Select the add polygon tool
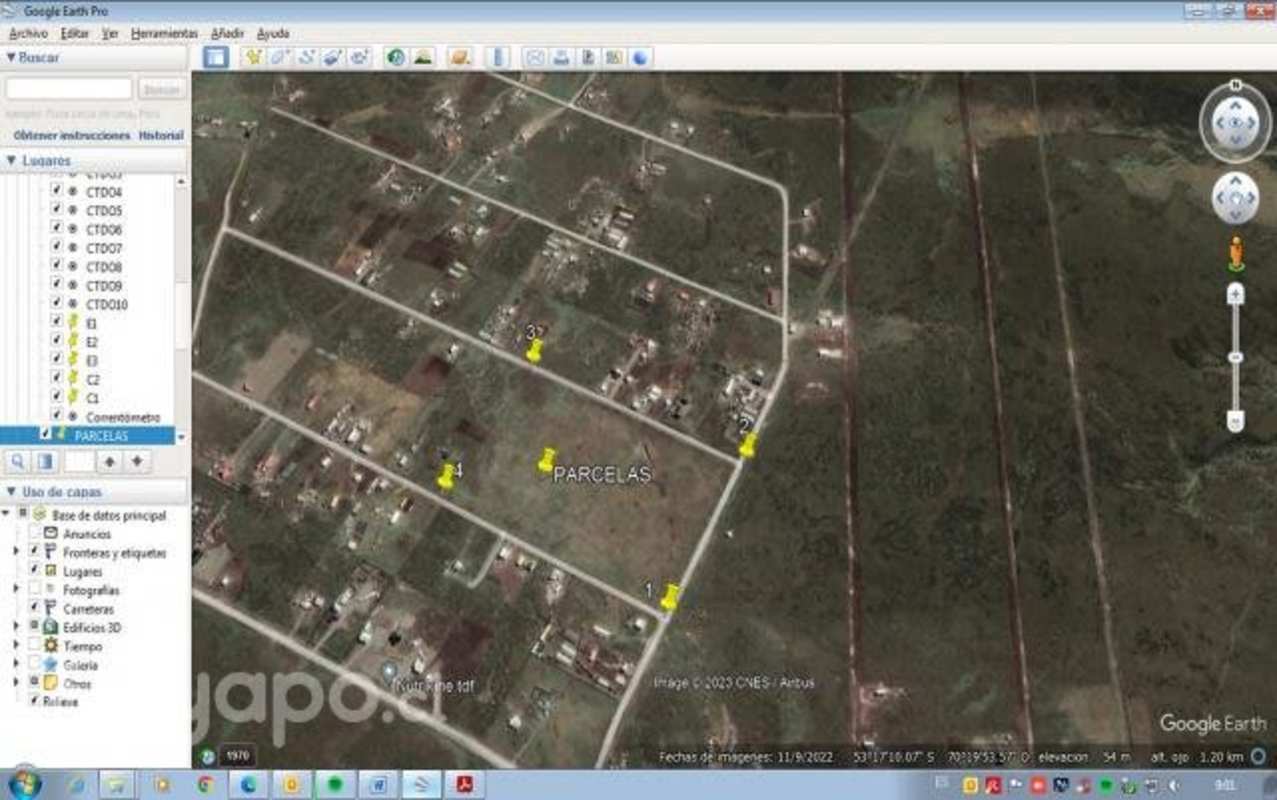The width and height of the screenshot is (1277, 800). click(280, 57)
